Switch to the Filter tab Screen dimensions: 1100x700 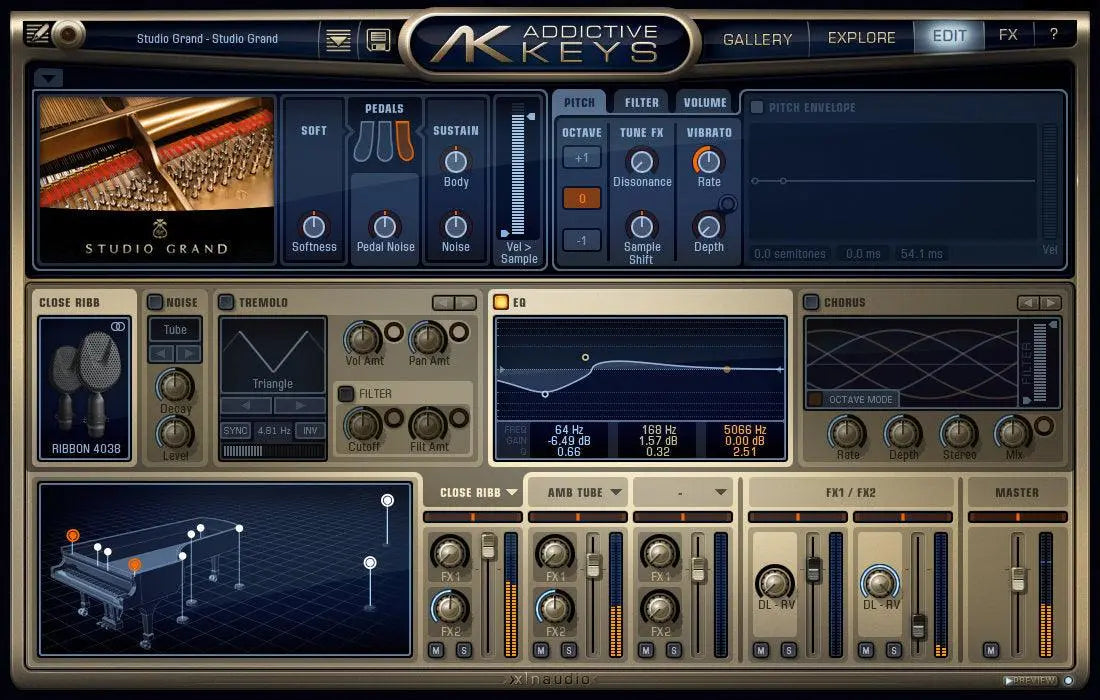tap(640, 101)
